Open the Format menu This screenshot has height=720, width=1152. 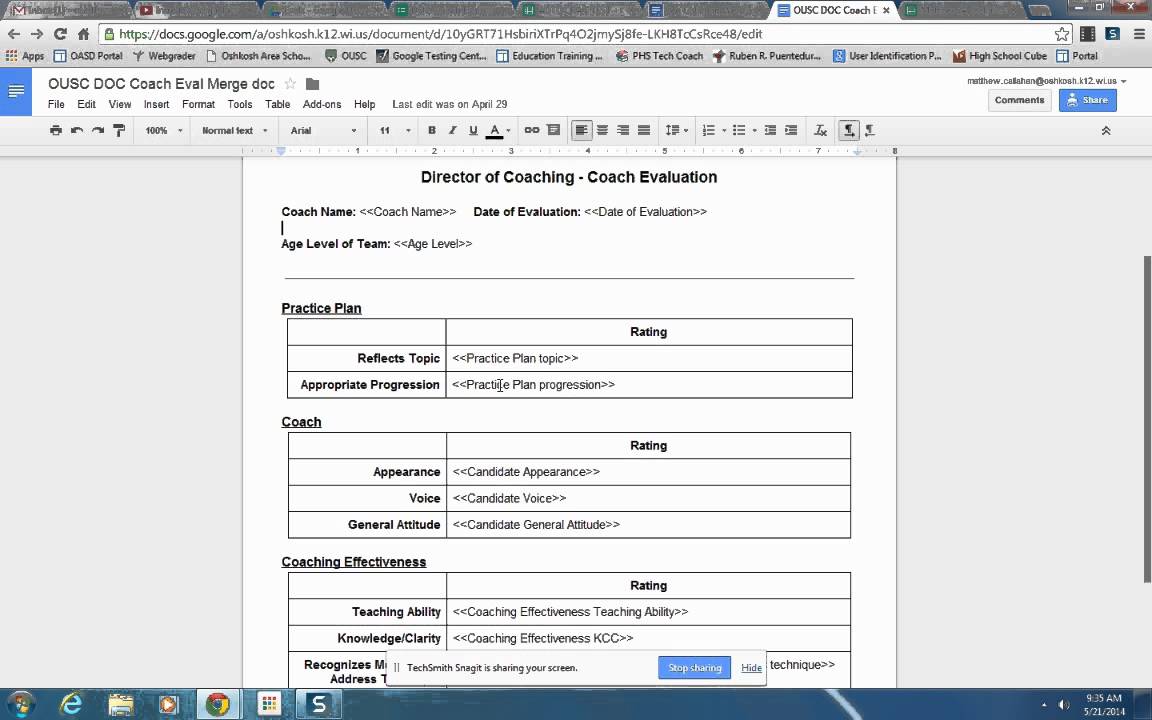pyautogui.click(x=198, y=104)
